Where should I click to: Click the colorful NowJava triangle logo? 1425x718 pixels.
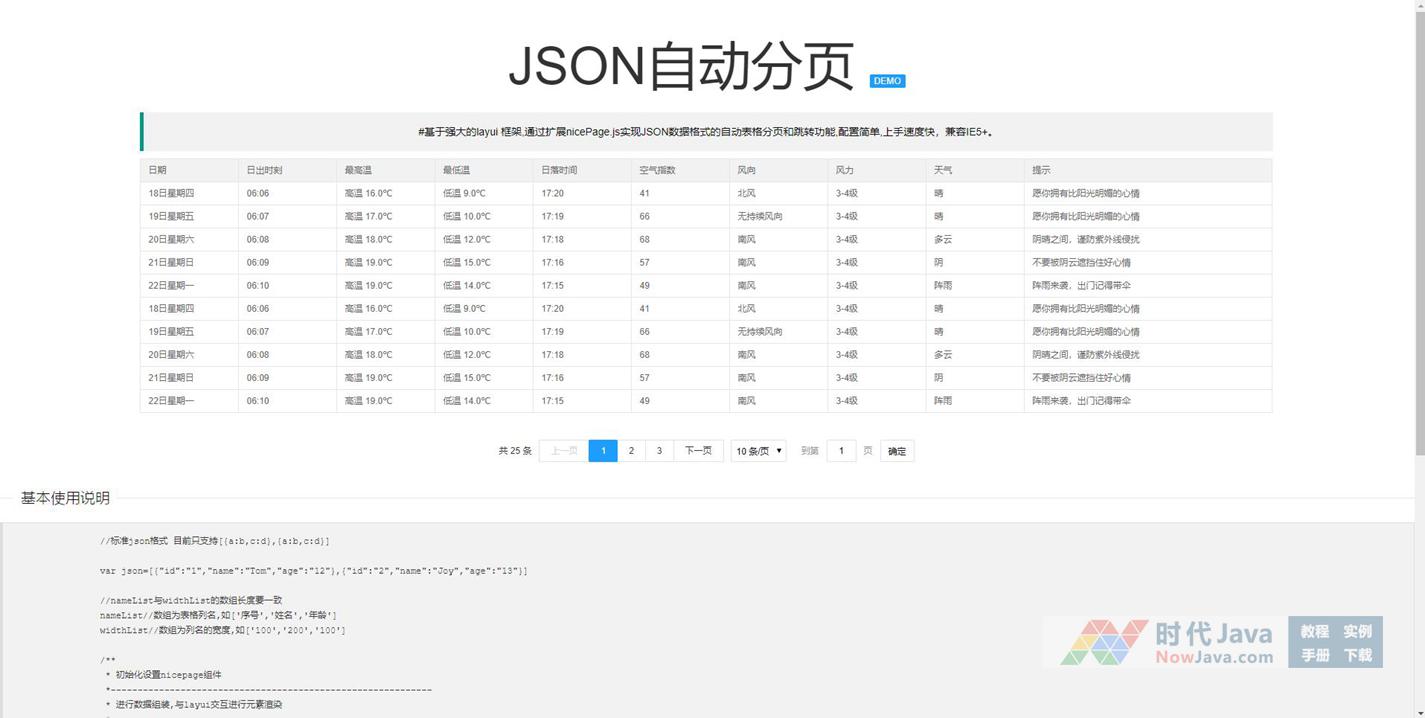click(1103, 642)
